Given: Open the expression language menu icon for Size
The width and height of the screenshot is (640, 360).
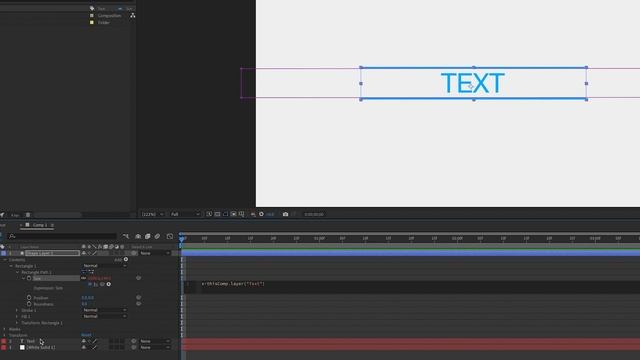Looking at the screenshot, I should pyautogui.click(x=109, y=284).
